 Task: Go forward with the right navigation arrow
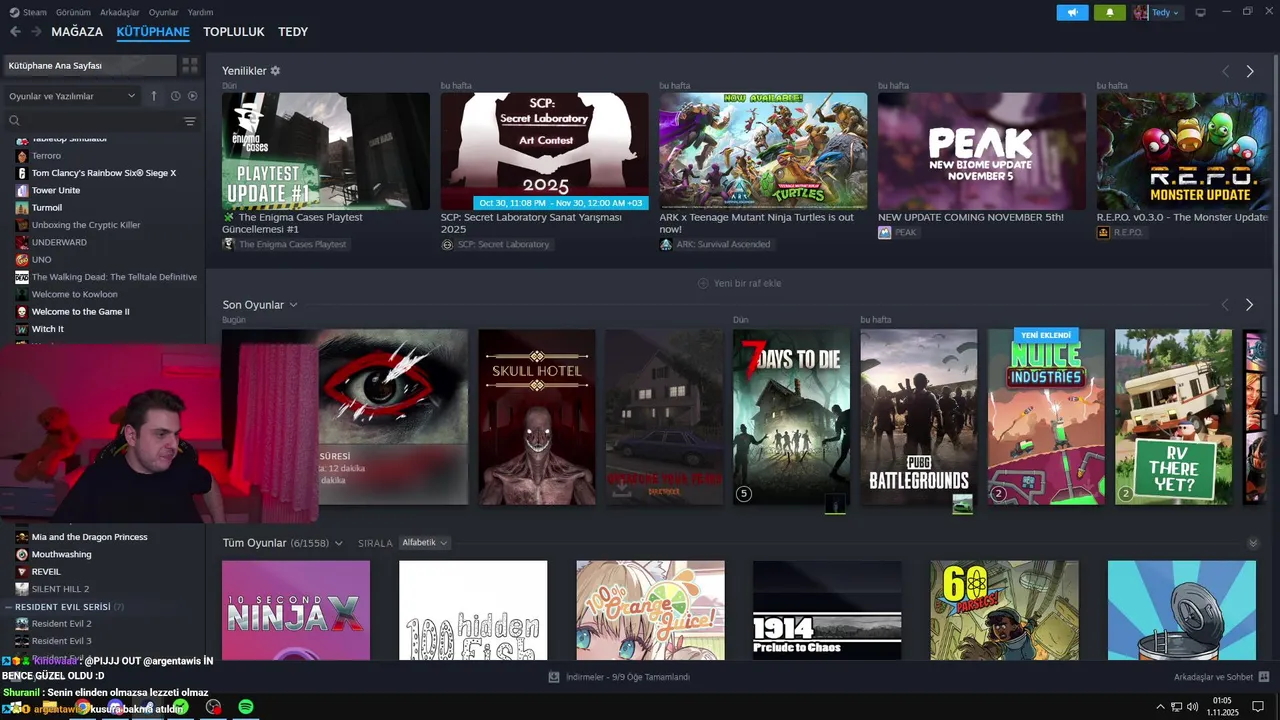pyautogui.click(x=36, y=32)
